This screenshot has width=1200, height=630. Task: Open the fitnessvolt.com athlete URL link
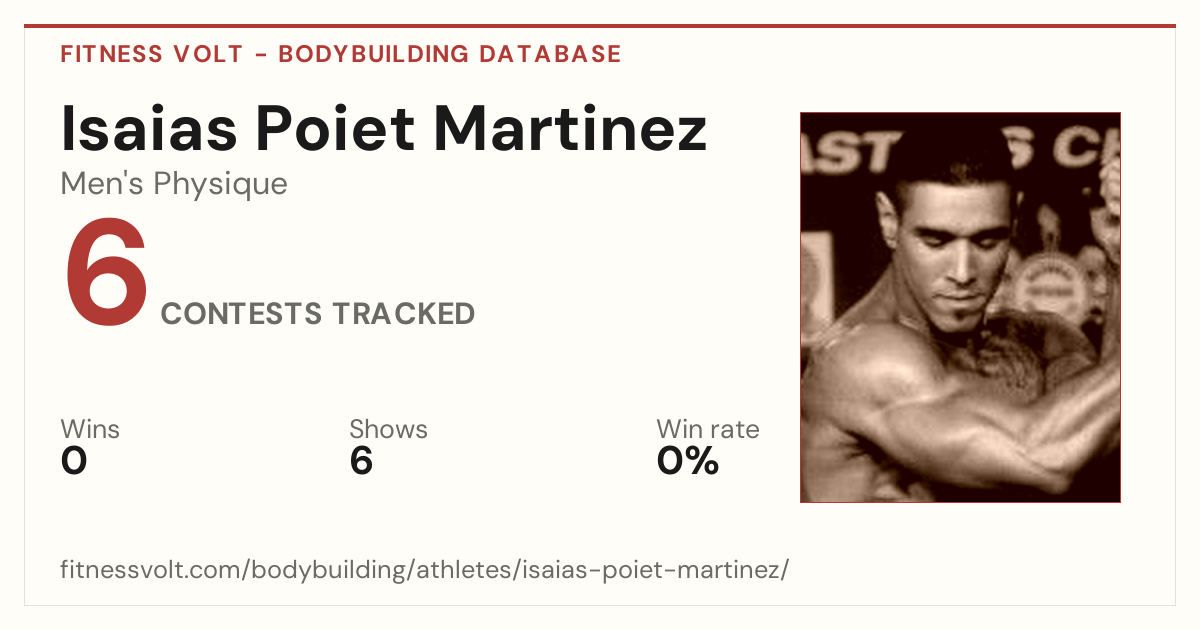(425, 571)
